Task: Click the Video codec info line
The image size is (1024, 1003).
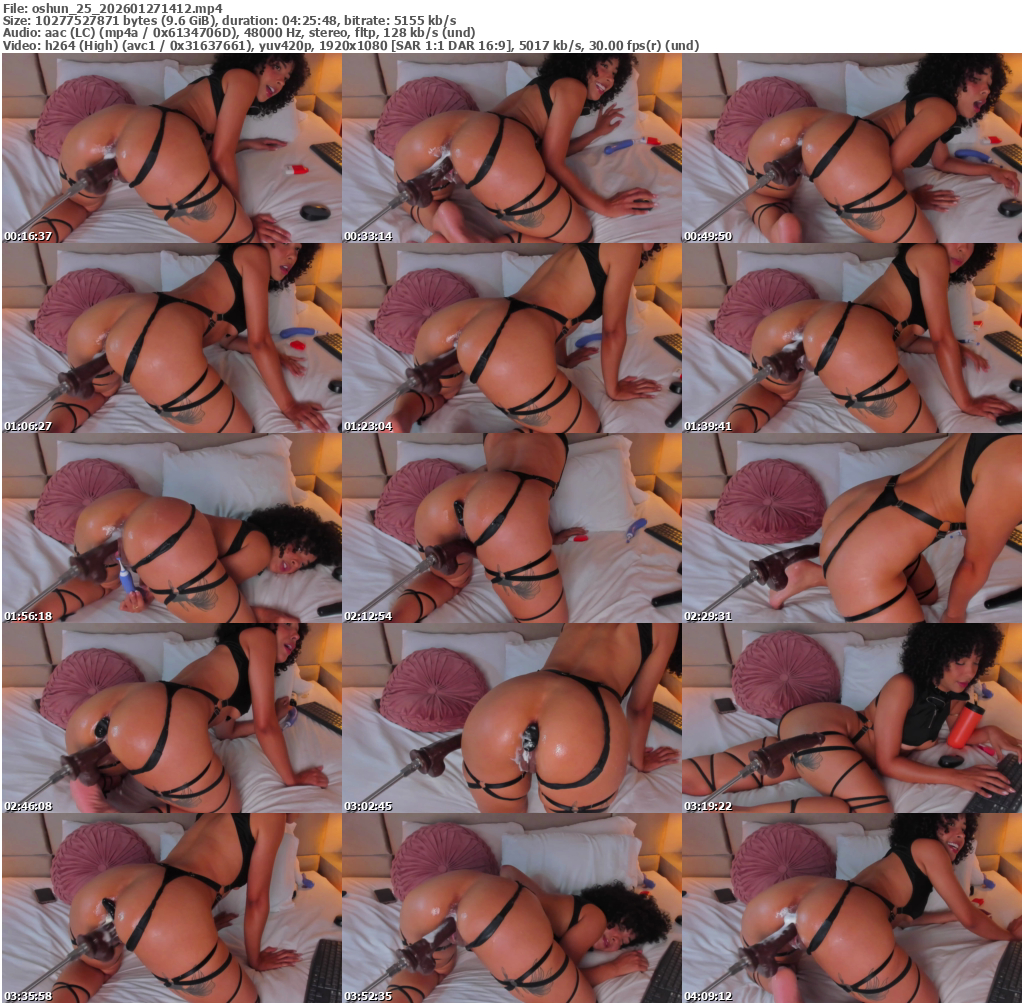Action: coord(350,46)
